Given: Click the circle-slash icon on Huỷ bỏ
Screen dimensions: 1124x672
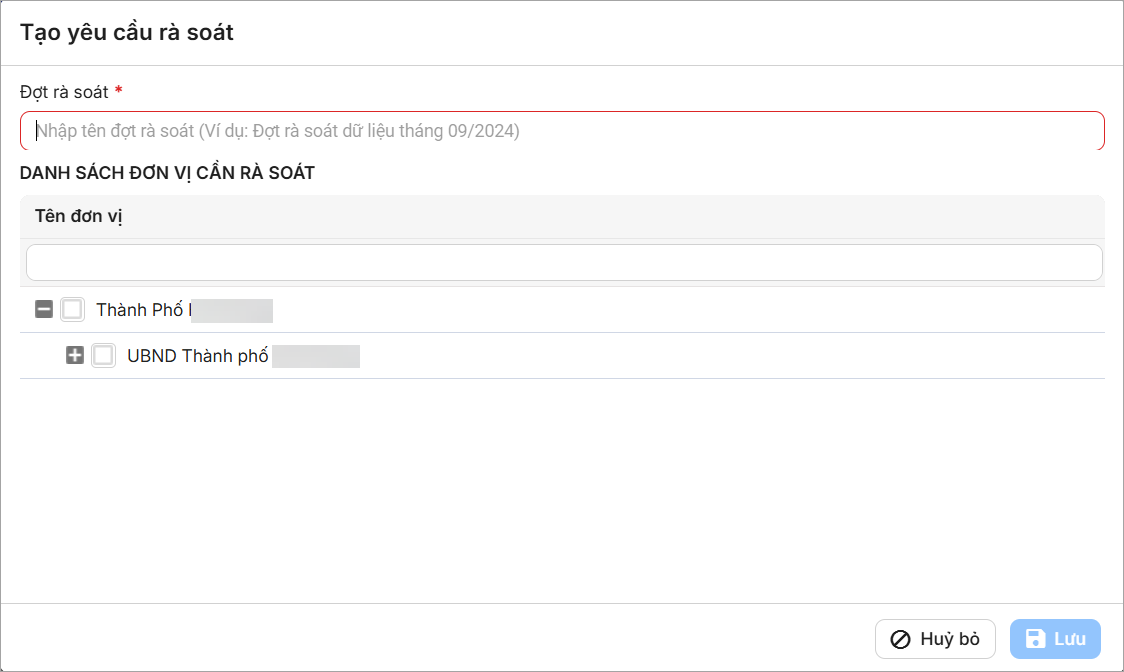Looking at the screenshot, I should tap(900, 639).
